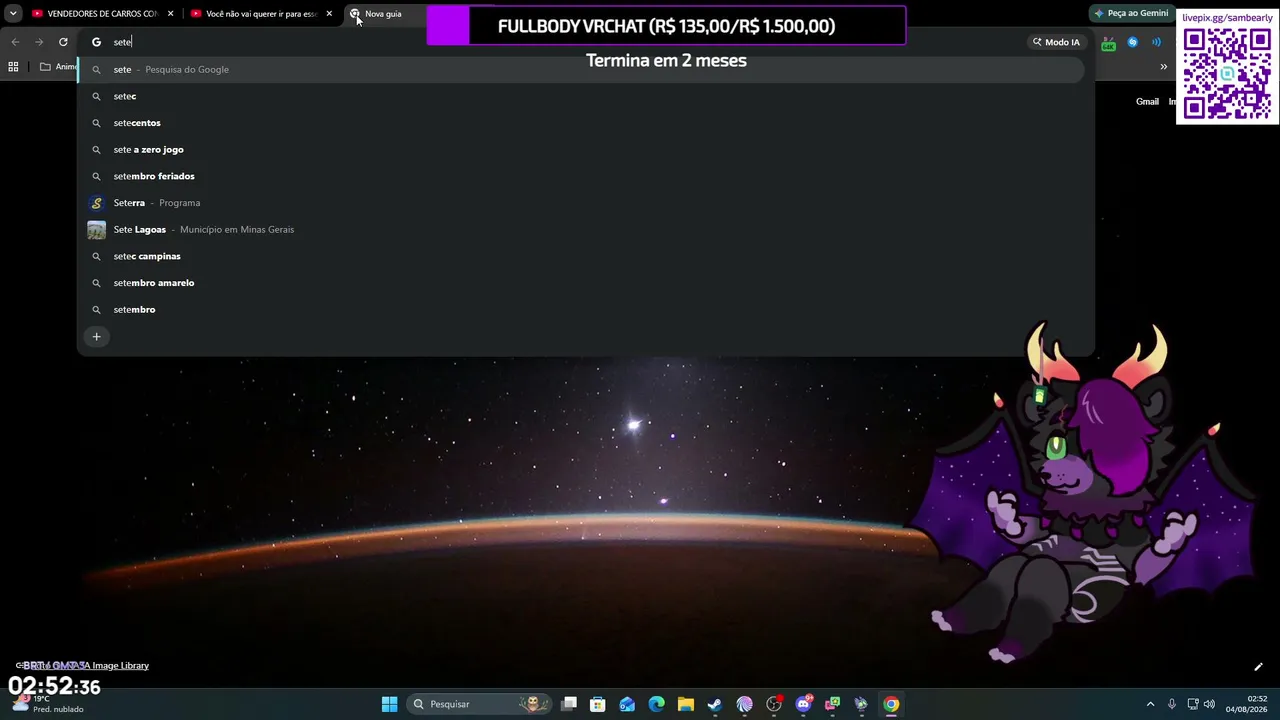Open the green 64K extension icon
Screen dimensions: 1280x720
click(x=1108, y=43)
